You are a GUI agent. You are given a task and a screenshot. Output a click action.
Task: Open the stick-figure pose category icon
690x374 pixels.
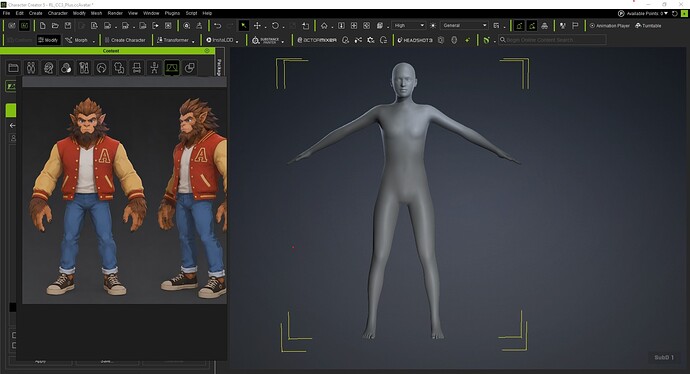click(154, 68)
